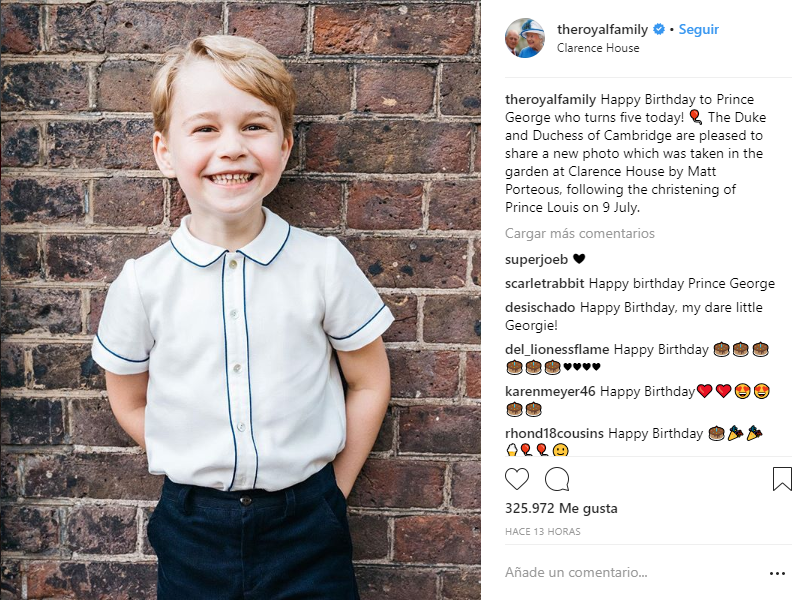799x600 pixels.
Task: Open the post timestamp Hace 13 horas
Action: click(542, 532)
